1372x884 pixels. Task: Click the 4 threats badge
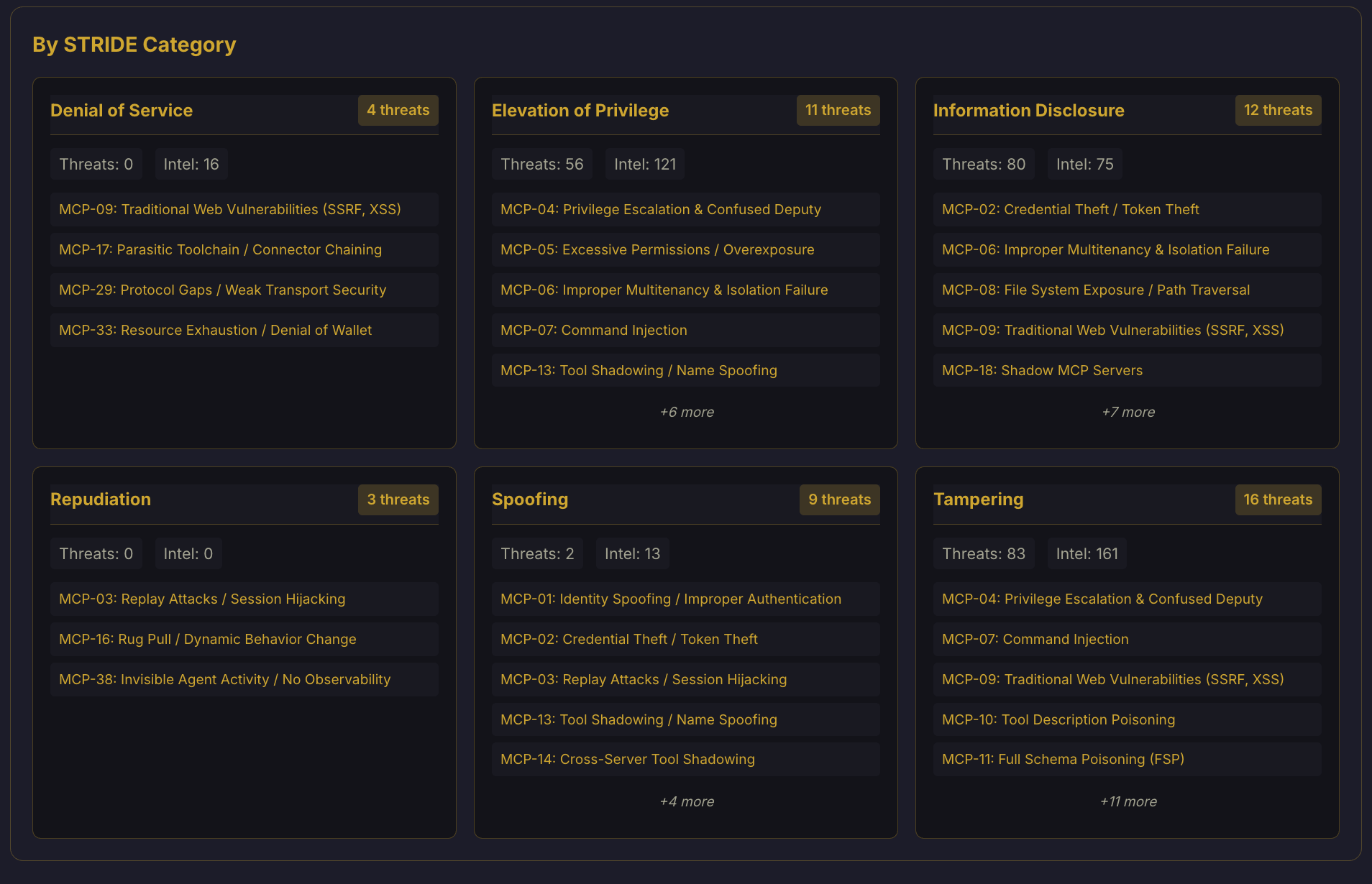[398, 110]
